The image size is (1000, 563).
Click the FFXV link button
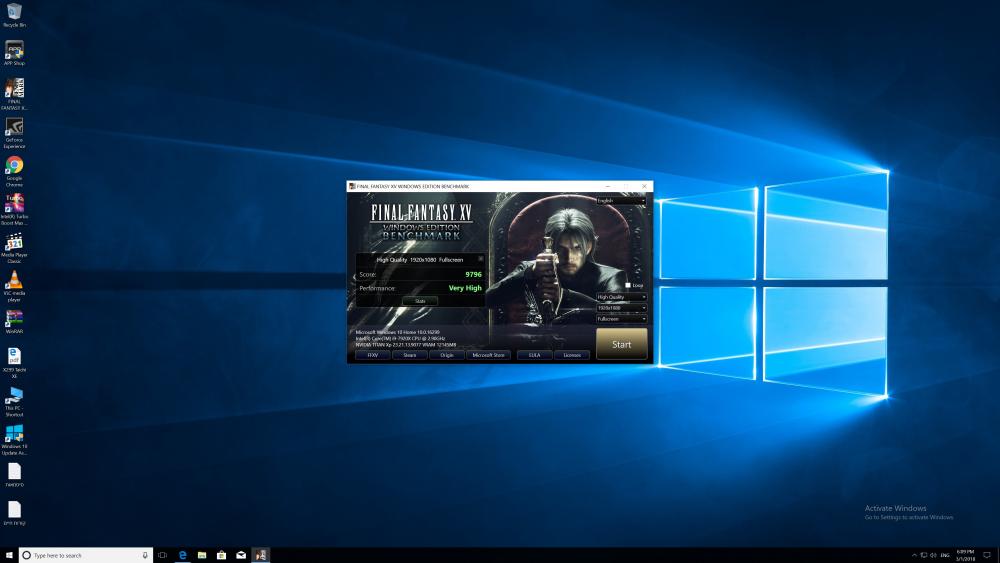click(x=372, y=355)
